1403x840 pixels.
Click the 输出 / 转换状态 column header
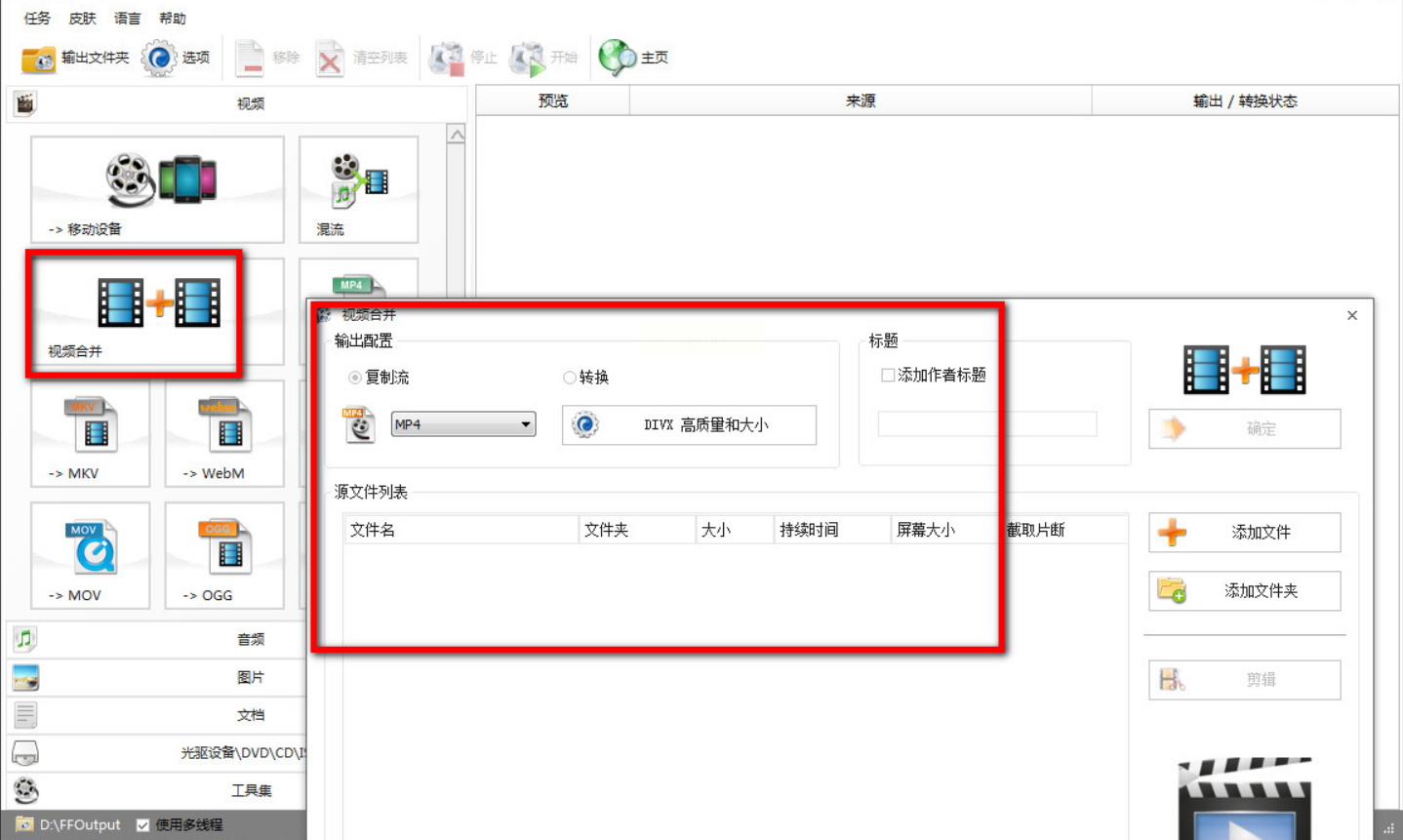pyautogui.click(x=1245, y=100)
